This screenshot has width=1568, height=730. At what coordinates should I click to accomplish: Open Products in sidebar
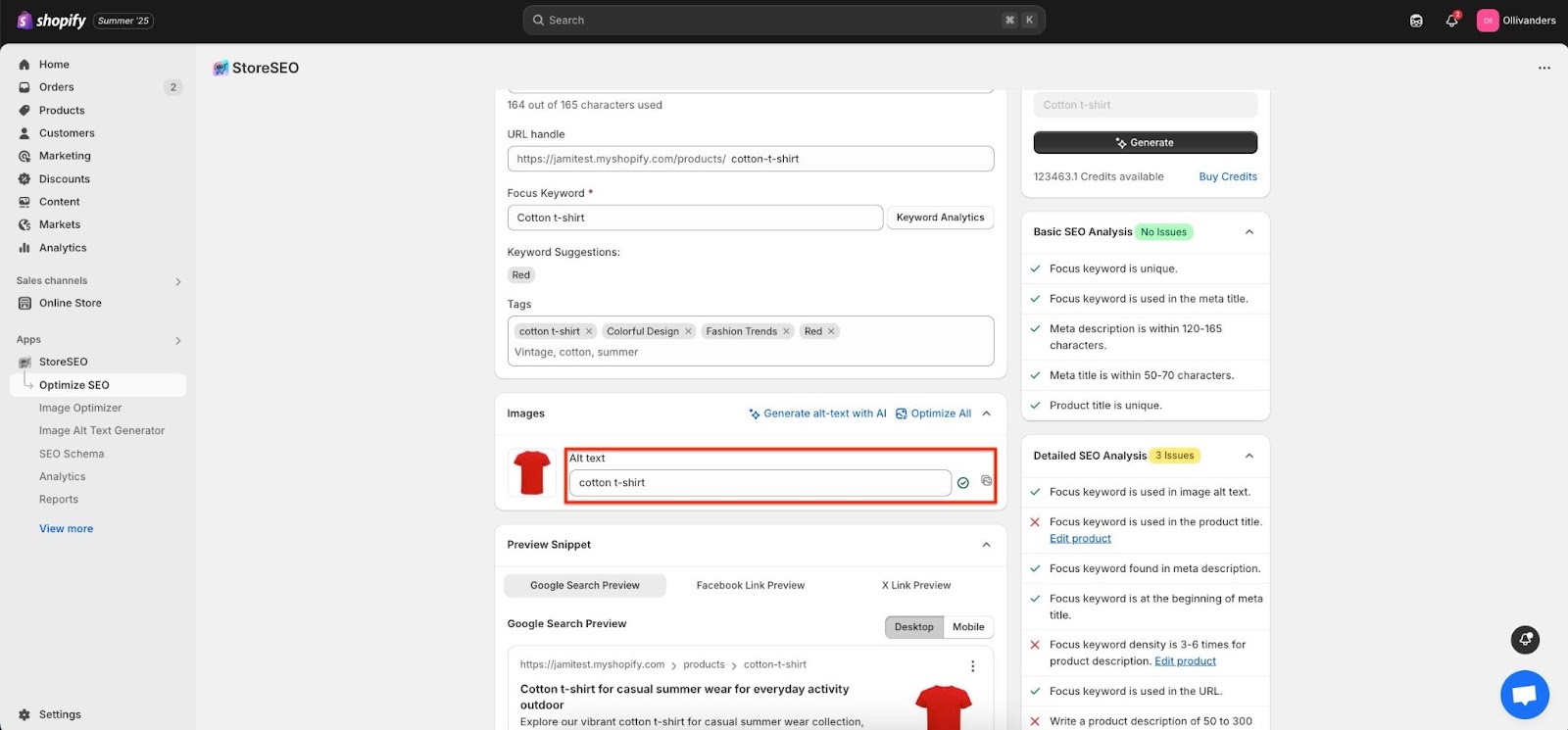click(x=62, y=111)
